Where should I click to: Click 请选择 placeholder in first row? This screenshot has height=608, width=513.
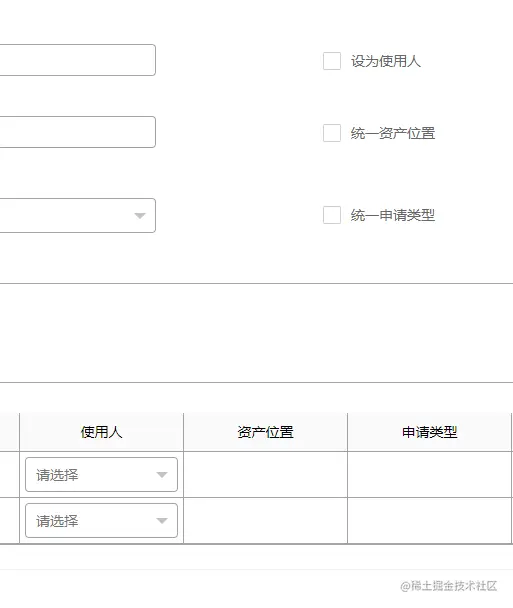point(57,475)
